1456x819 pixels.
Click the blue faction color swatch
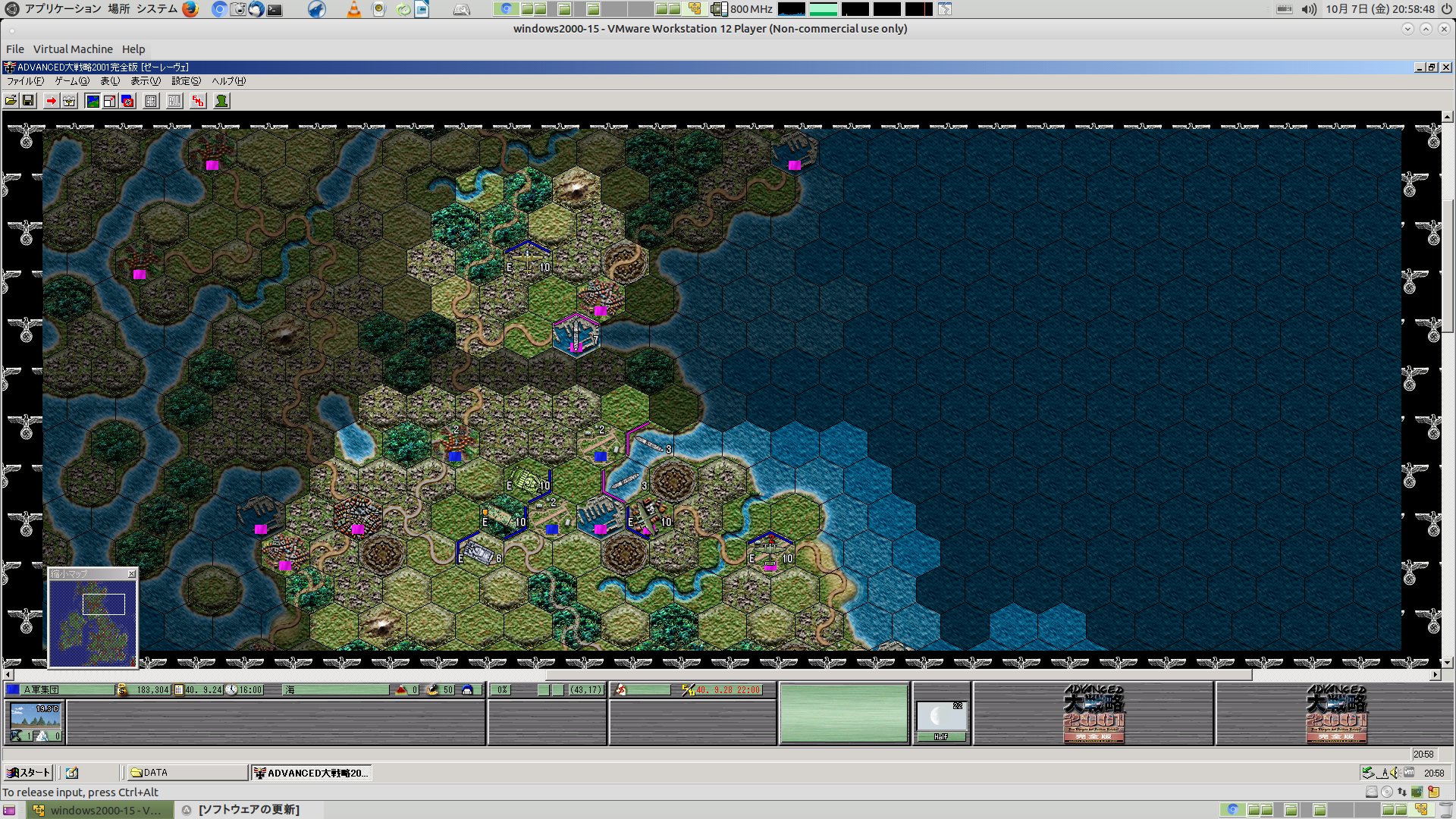(13, 690)
